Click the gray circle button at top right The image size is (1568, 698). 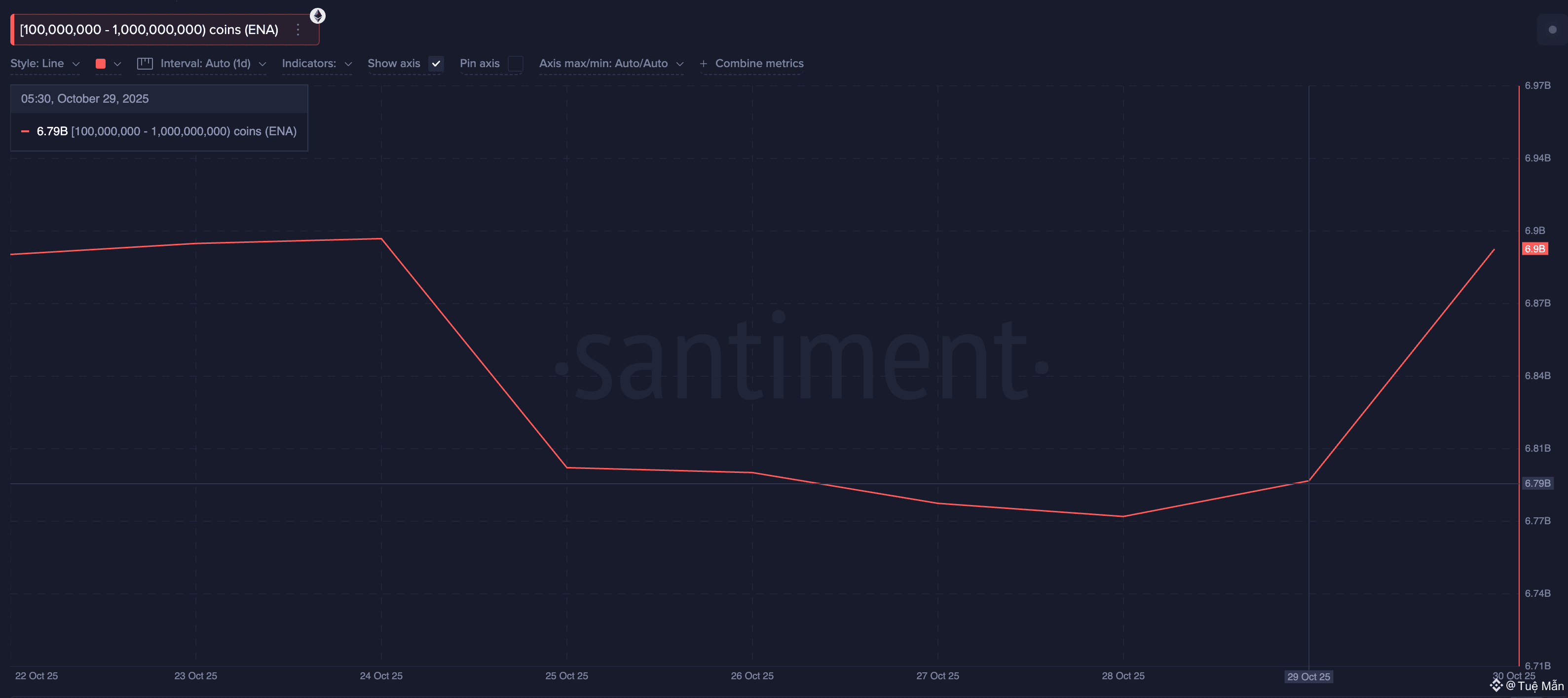pyautogui.click(x=1552, y=30)
